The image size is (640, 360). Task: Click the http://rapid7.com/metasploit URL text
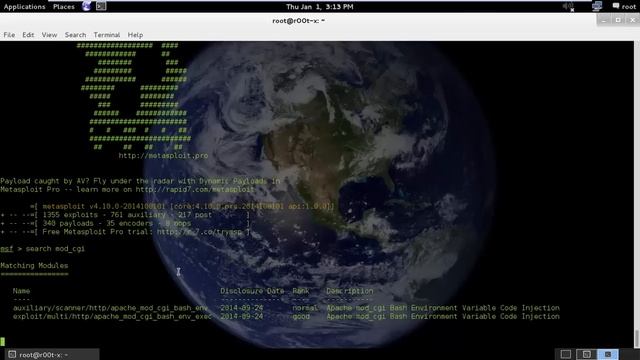(x=195, y=189)
